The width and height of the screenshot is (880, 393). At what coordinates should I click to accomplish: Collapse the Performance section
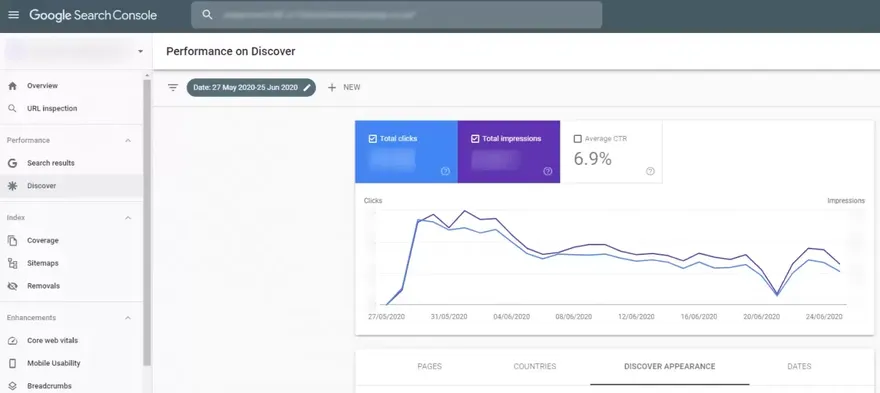tap(128, 140)
